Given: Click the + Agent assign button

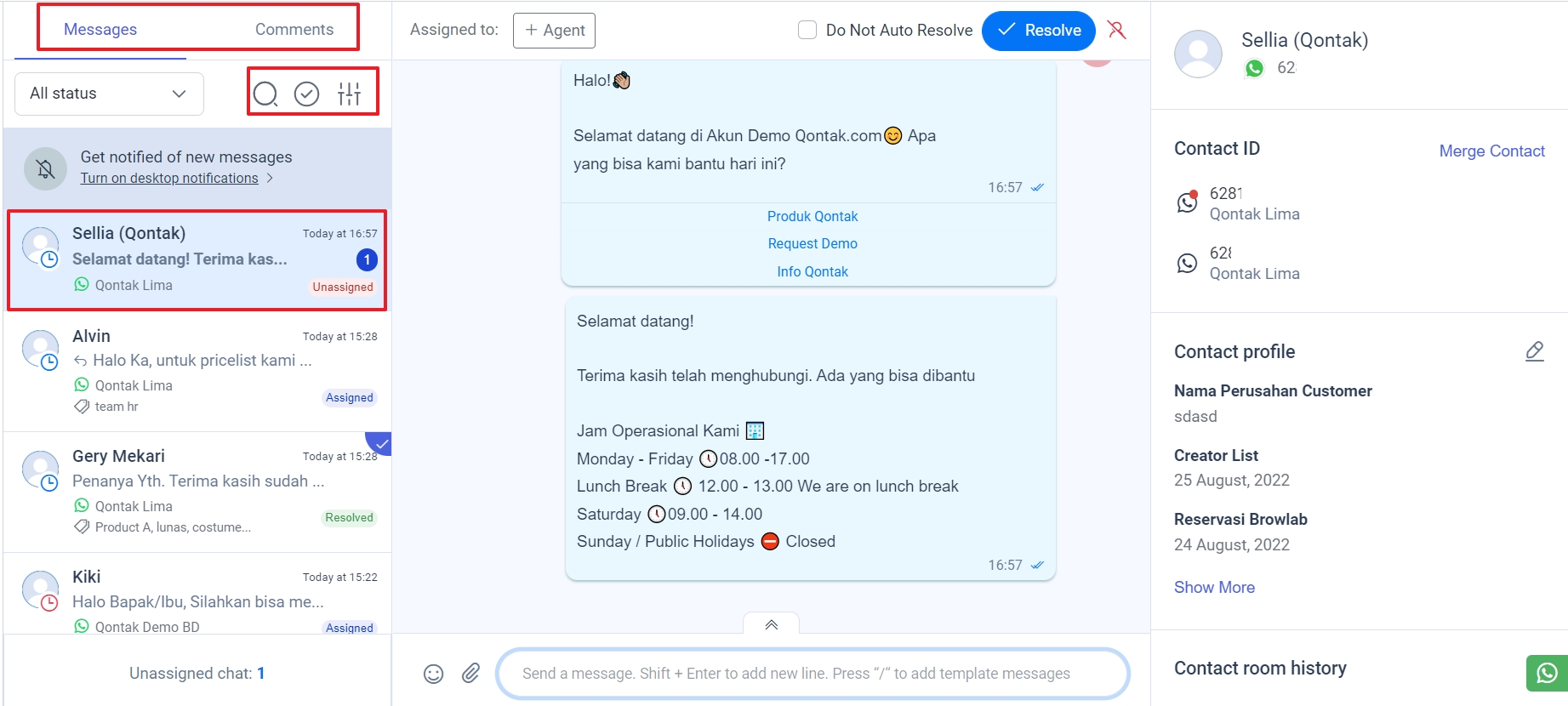Looking at the screenshot, I should 554,30.
